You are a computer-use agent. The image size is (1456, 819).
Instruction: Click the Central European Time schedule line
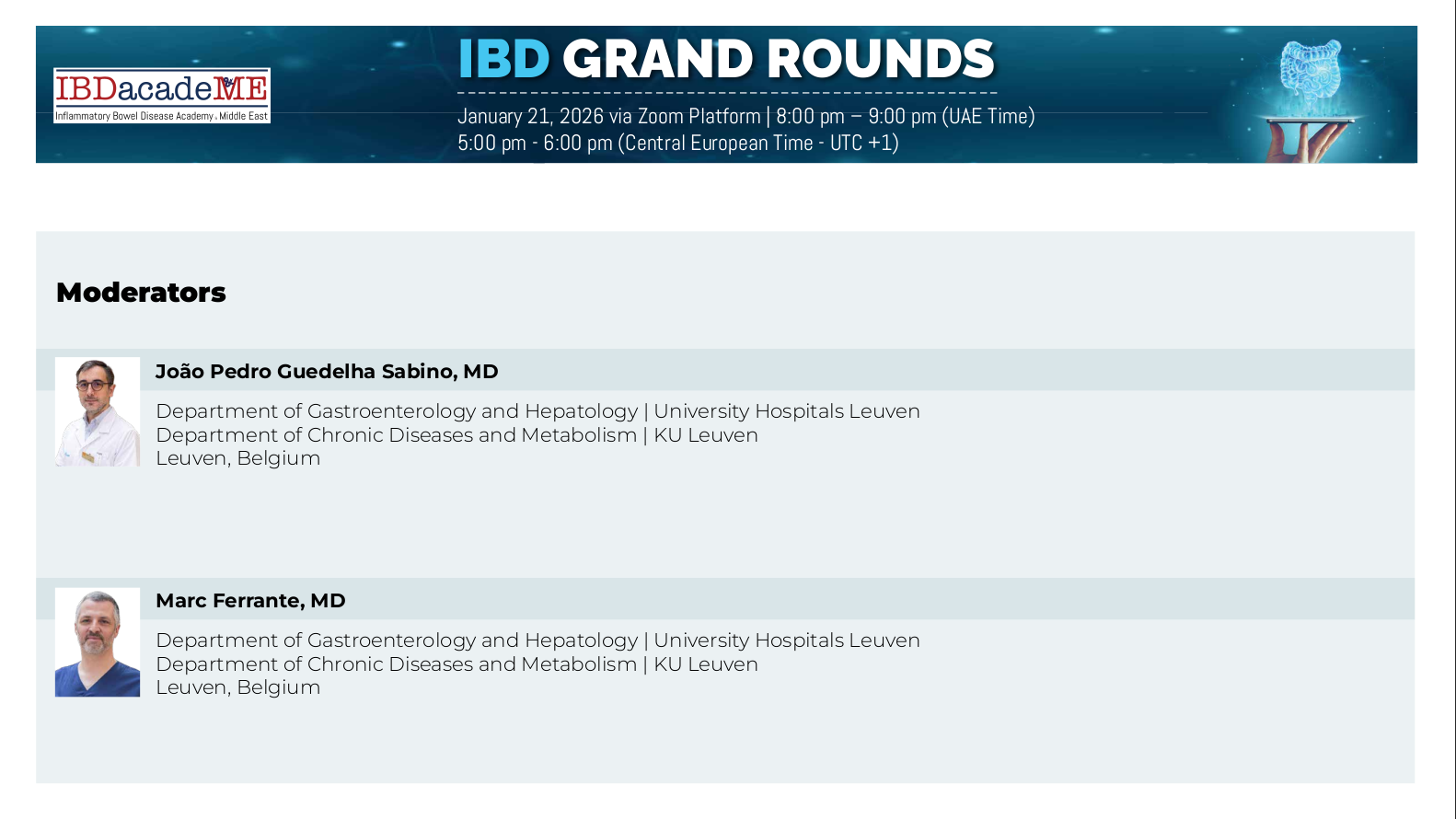pos(677,144)
